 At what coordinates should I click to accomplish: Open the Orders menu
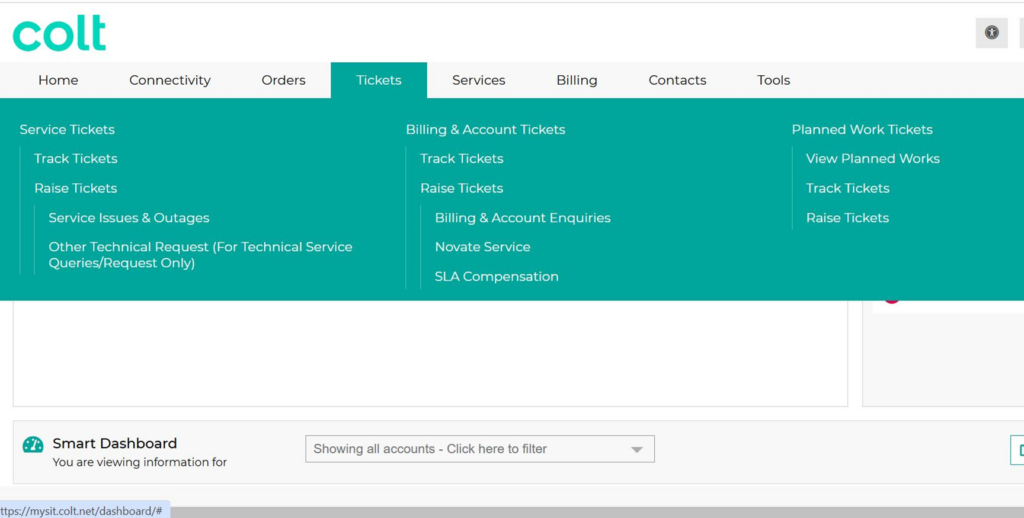[x=283, y=80]
